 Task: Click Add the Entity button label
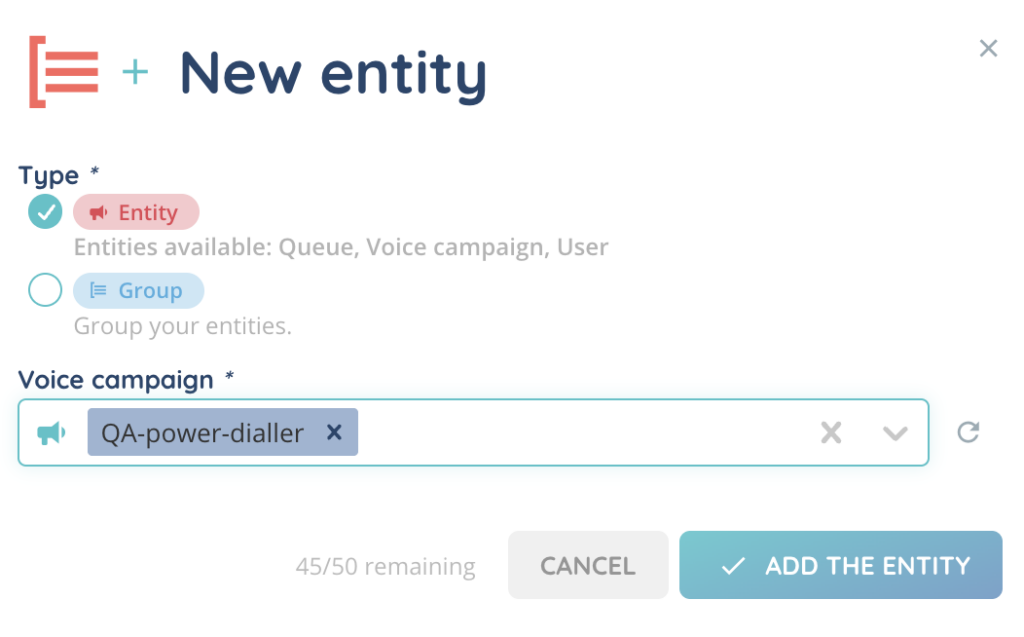(x=867, y=566)
